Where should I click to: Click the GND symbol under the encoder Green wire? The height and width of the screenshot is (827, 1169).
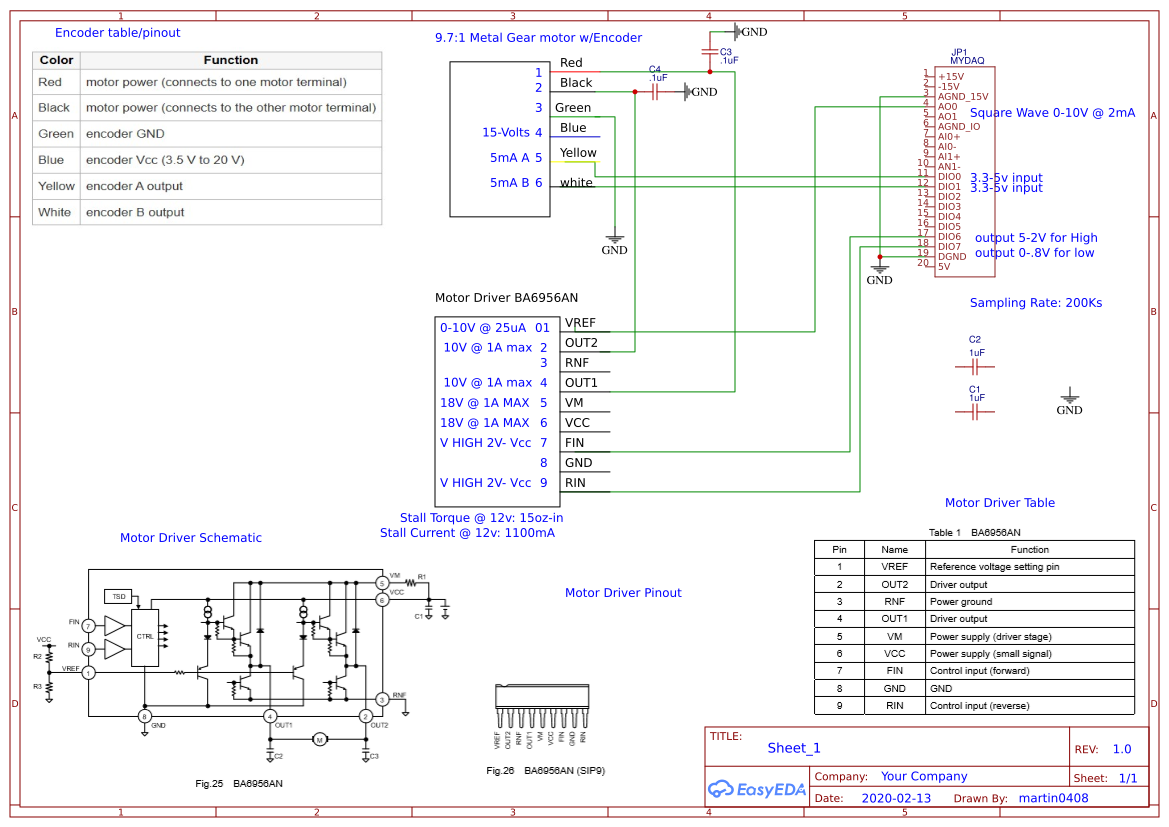pos(614,241)
